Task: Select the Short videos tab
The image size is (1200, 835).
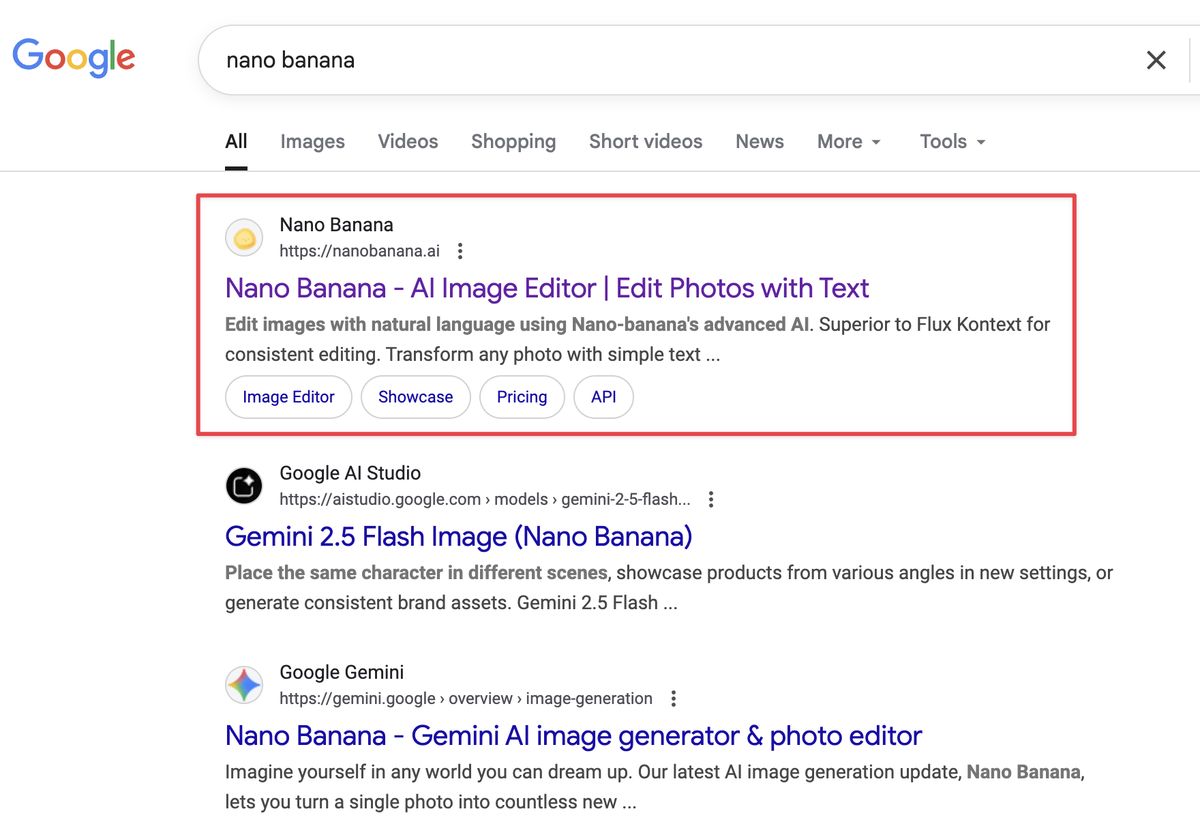Action: click(645, 141)
